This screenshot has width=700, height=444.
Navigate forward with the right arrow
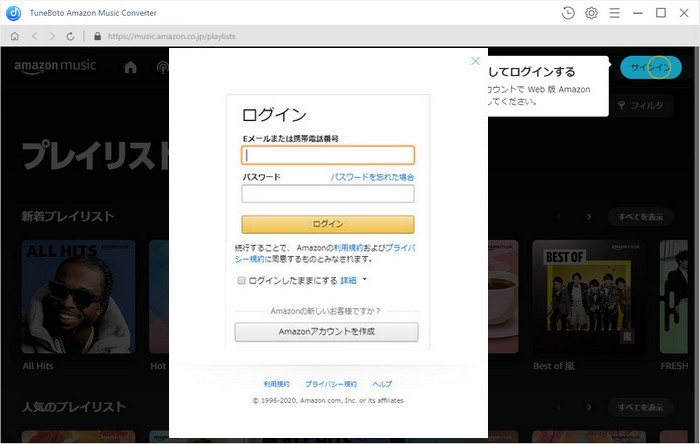click(52, 36)
